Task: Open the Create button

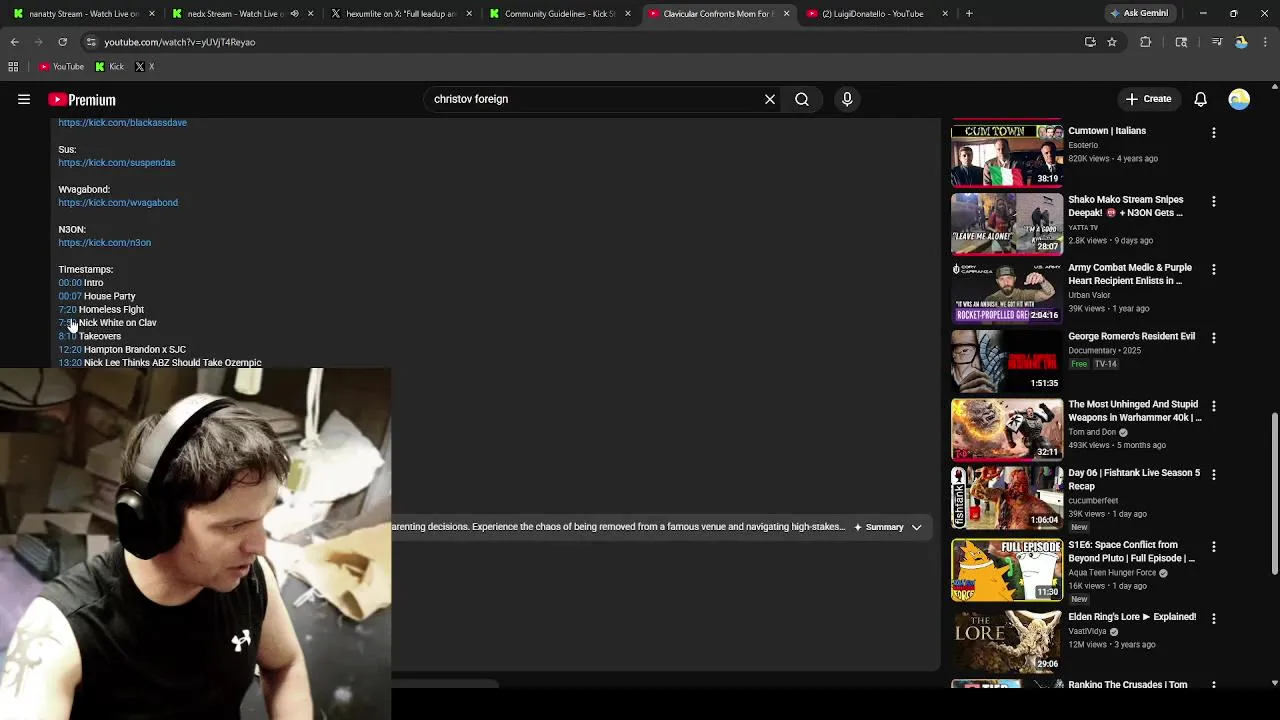Action: point(1148,99)
